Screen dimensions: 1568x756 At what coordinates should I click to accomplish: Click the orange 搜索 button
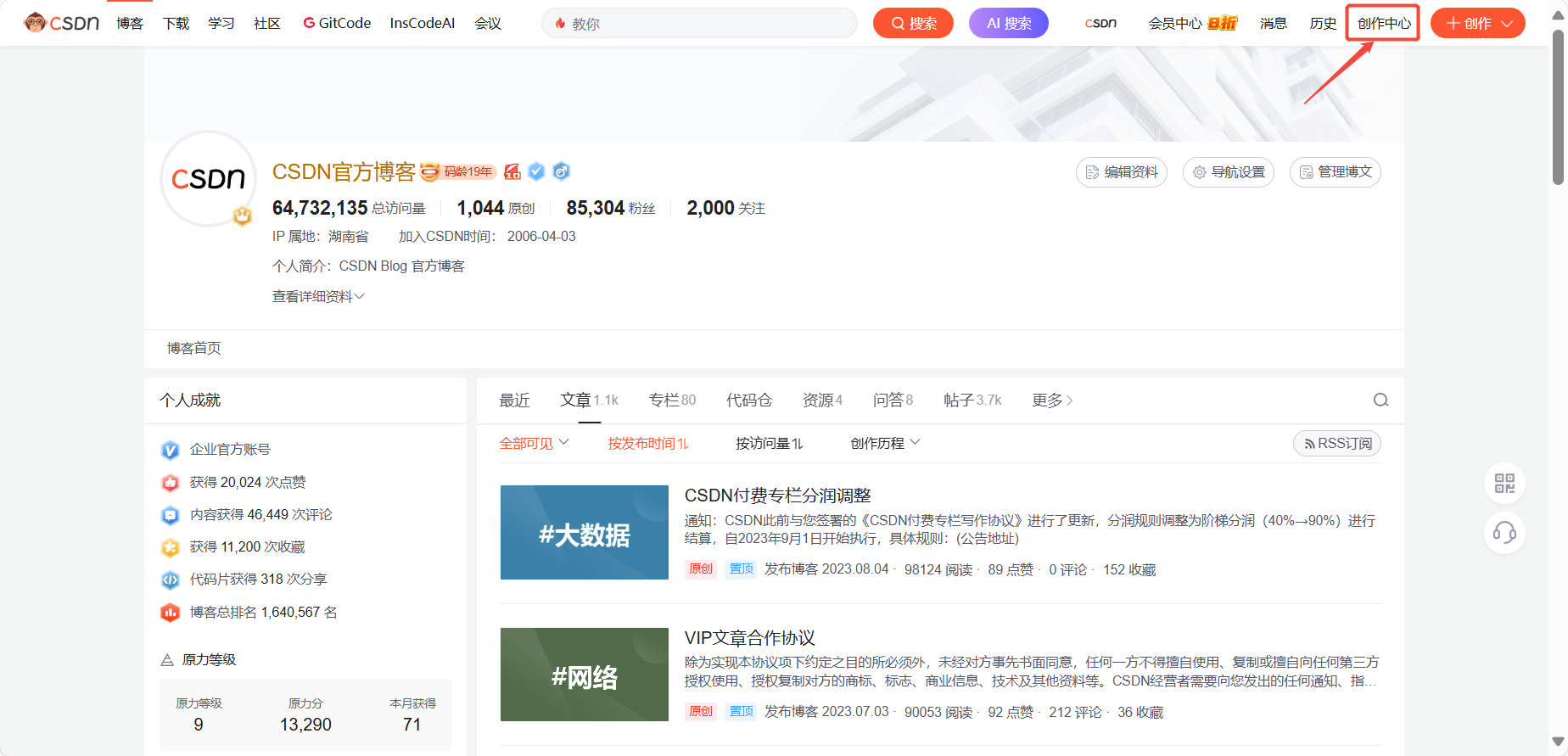pos(913,23)
